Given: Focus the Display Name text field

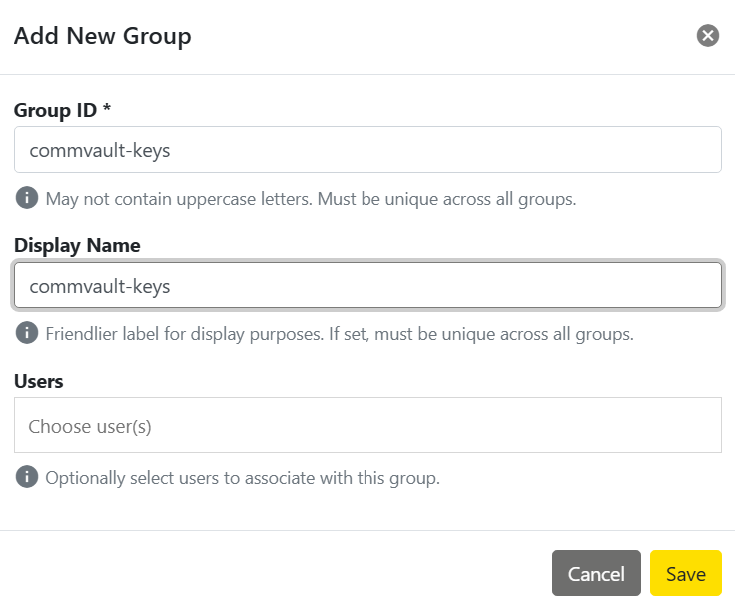Looking at the screenshot, I should pyautogui.click(x=368, y=285).
